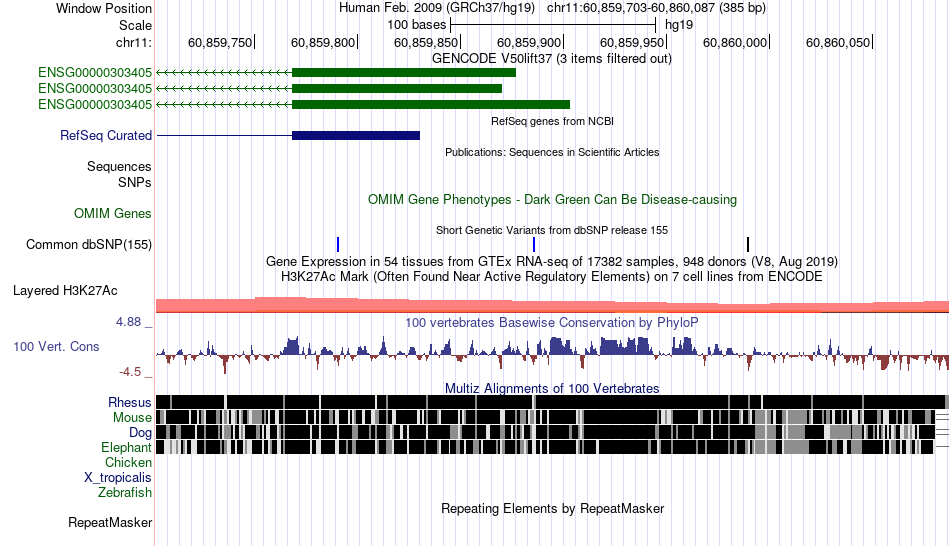Viewport: 950px width, 546px height.
Task: Click the 4.88 conservation maximum value
Action: point(128,322)
